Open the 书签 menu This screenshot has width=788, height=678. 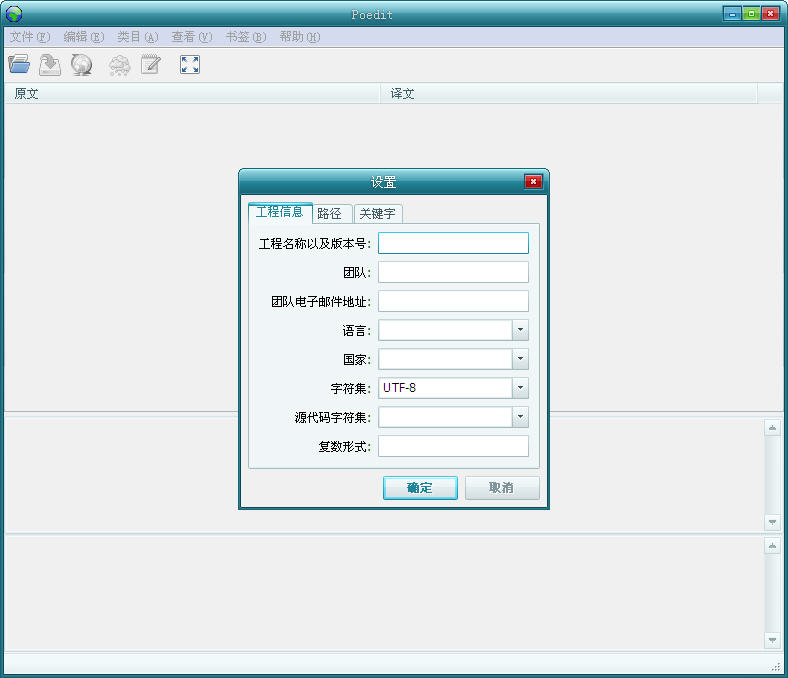point(246,37)
